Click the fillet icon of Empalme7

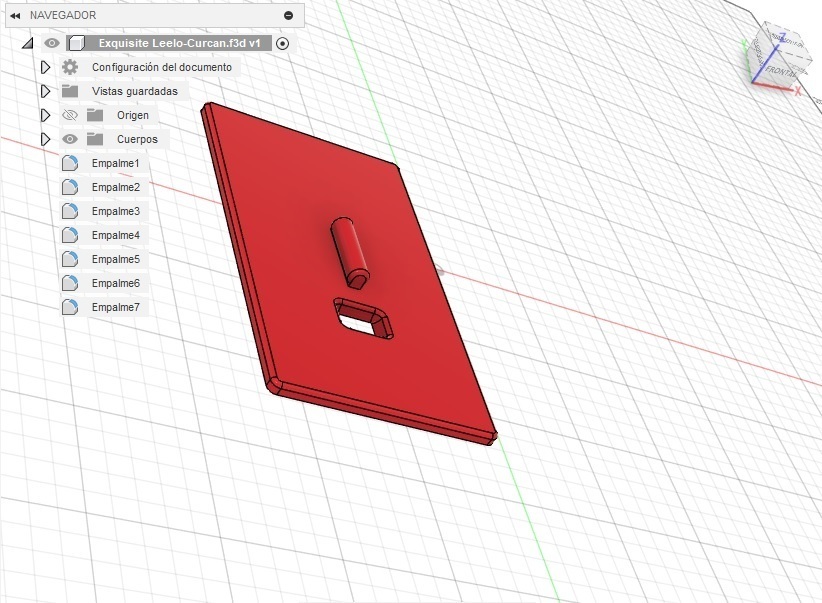pyautogui.click(x=70, y=307)
